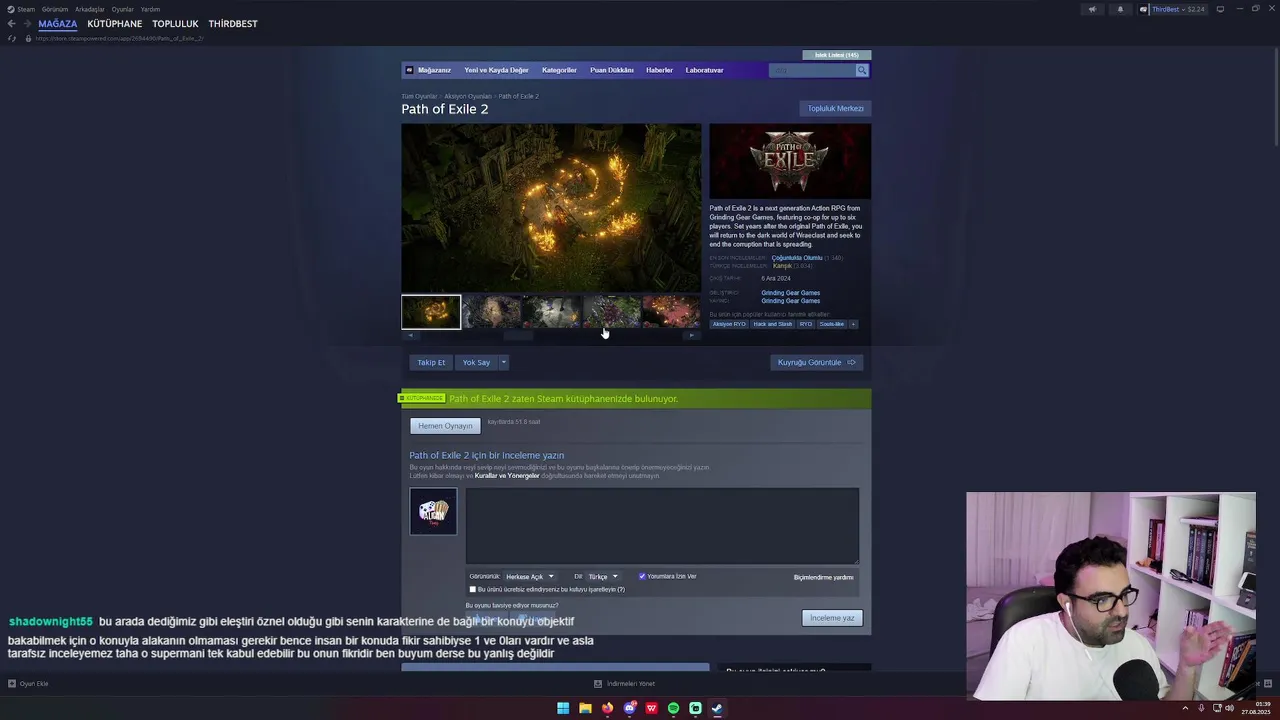Open the notifications bell icon

(1120, 9)
